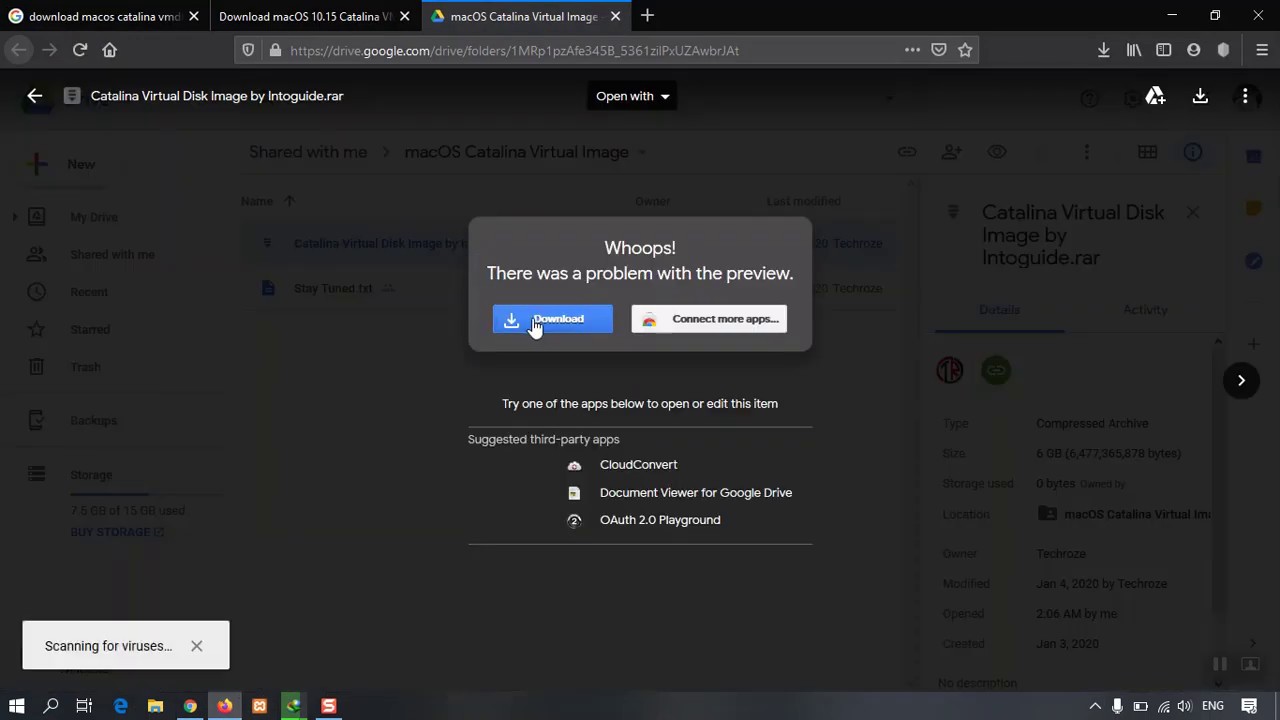This screenshot has height=720, width=1280.
Task: Go back using preview back arrow
Action: pos(35,96)
